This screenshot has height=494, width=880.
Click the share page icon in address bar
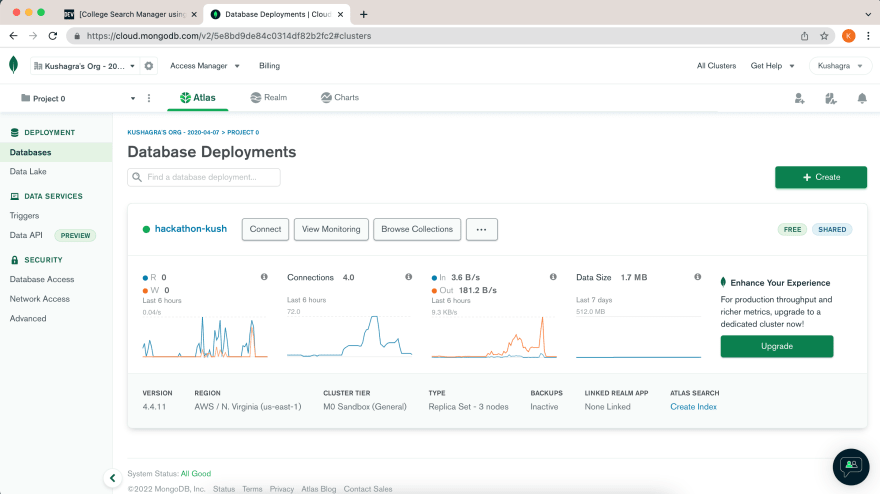(x=804, y=36)
